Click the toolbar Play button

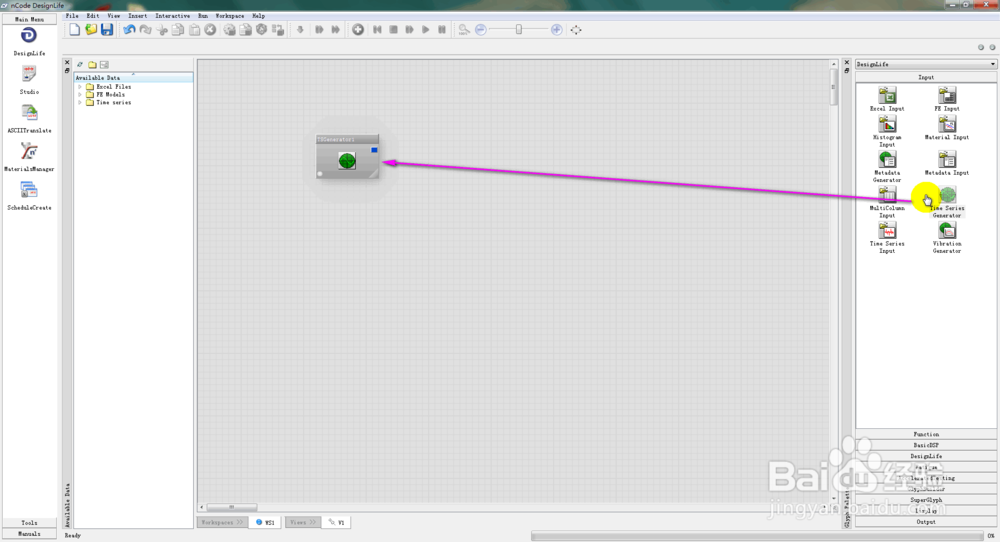425,30
